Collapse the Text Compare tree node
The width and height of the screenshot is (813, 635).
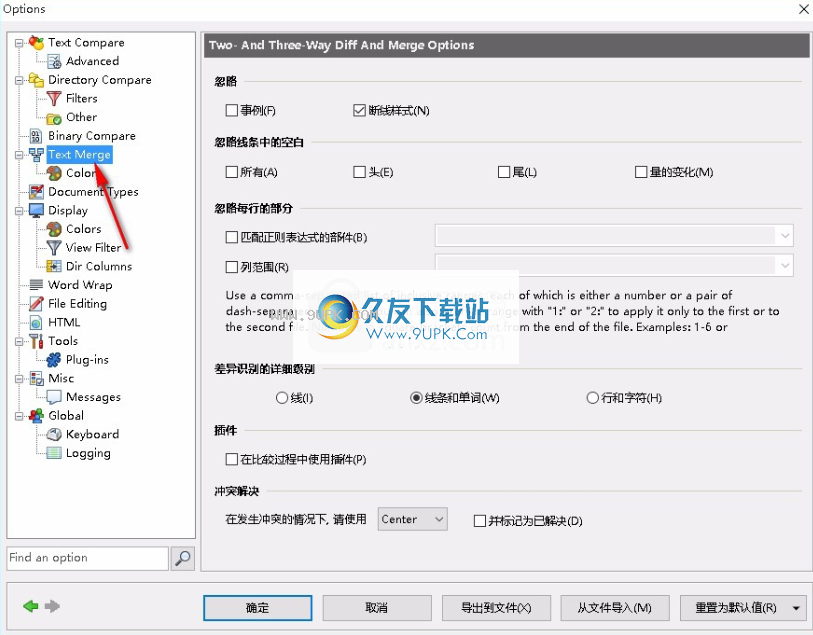(x=19, y=43)
